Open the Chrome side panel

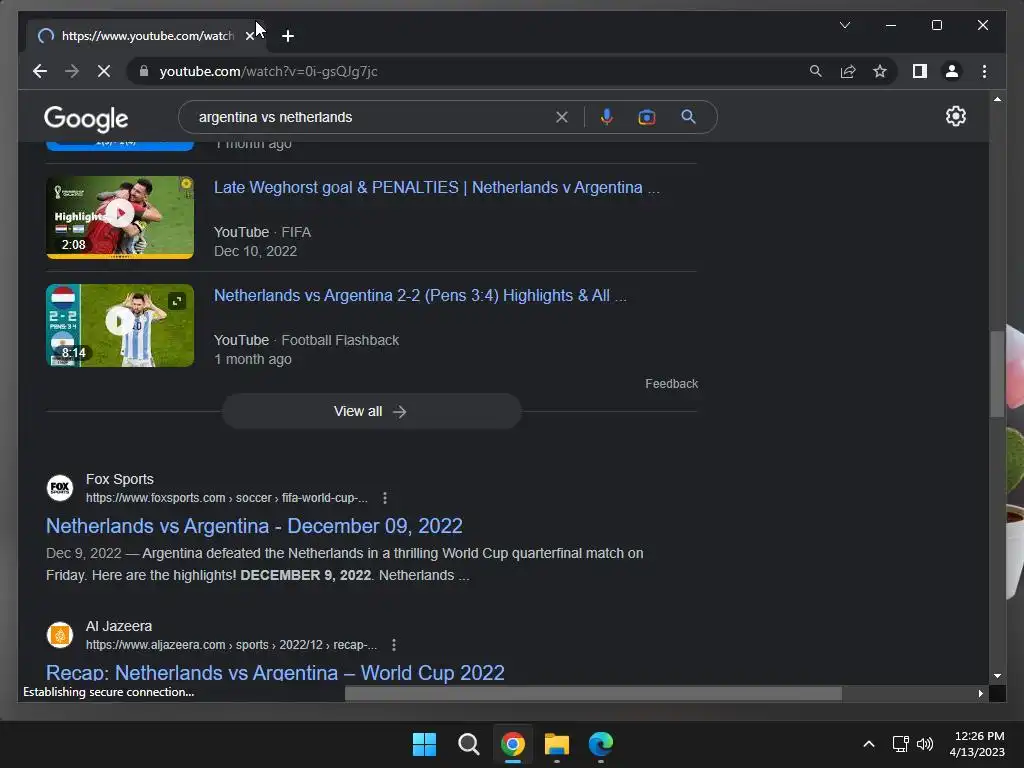point(920,71)
